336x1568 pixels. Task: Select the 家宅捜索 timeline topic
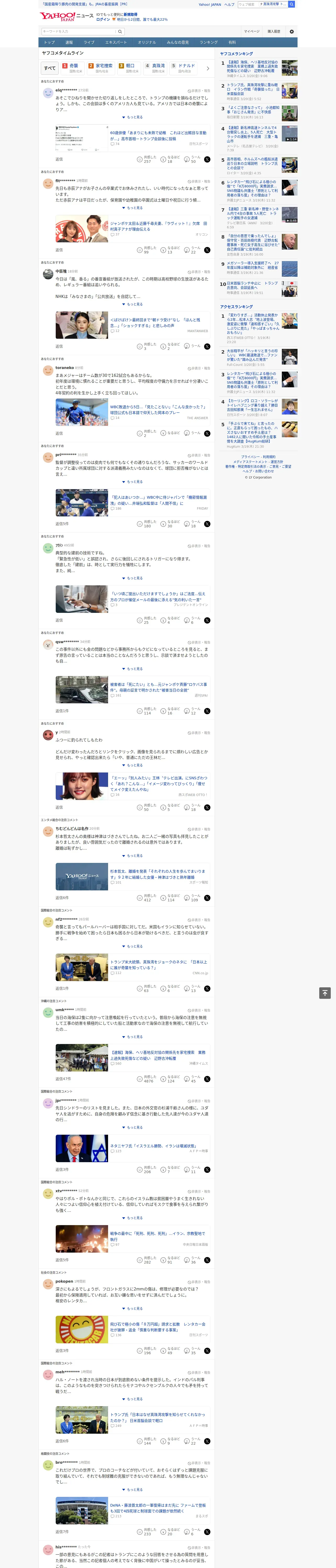coord(101,68)
